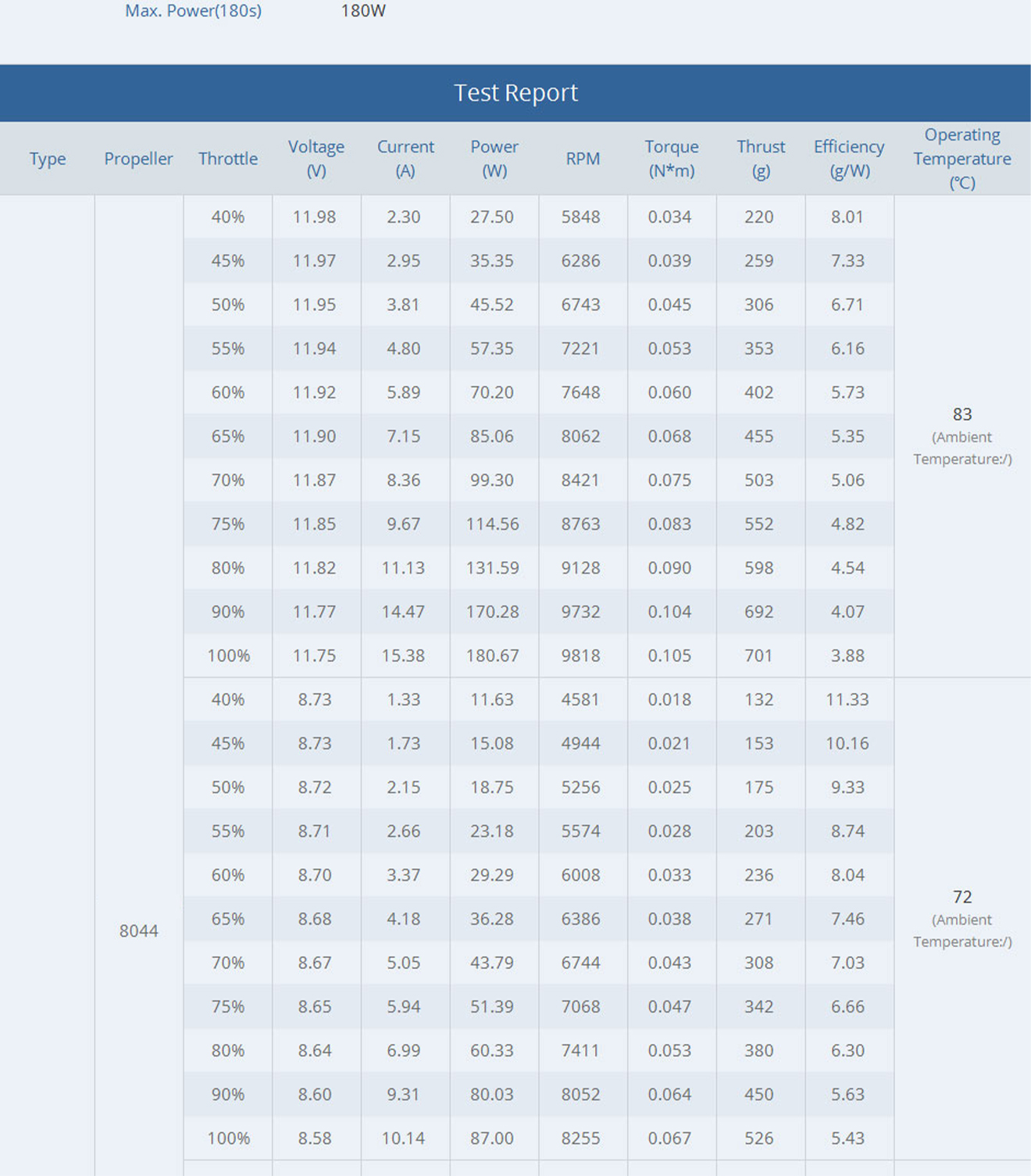Click the 11.33 efficiency value

click(847, 699)
